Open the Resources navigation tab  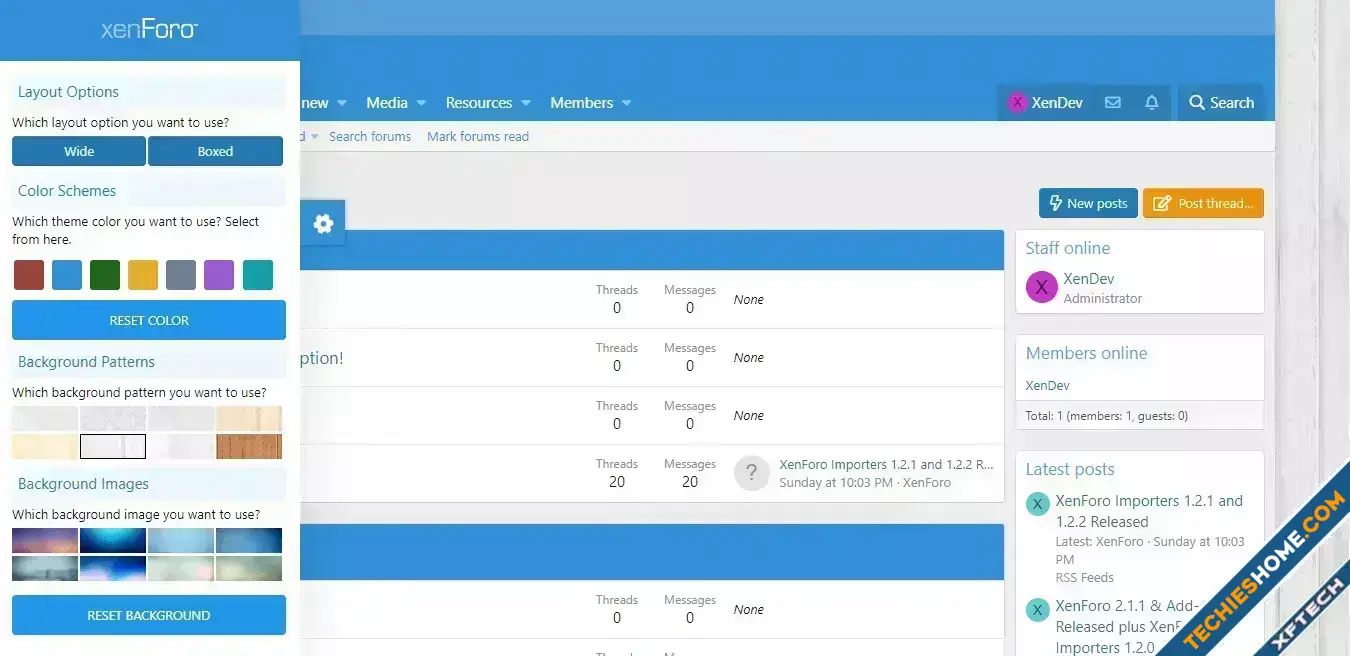[x=478, y=103]
